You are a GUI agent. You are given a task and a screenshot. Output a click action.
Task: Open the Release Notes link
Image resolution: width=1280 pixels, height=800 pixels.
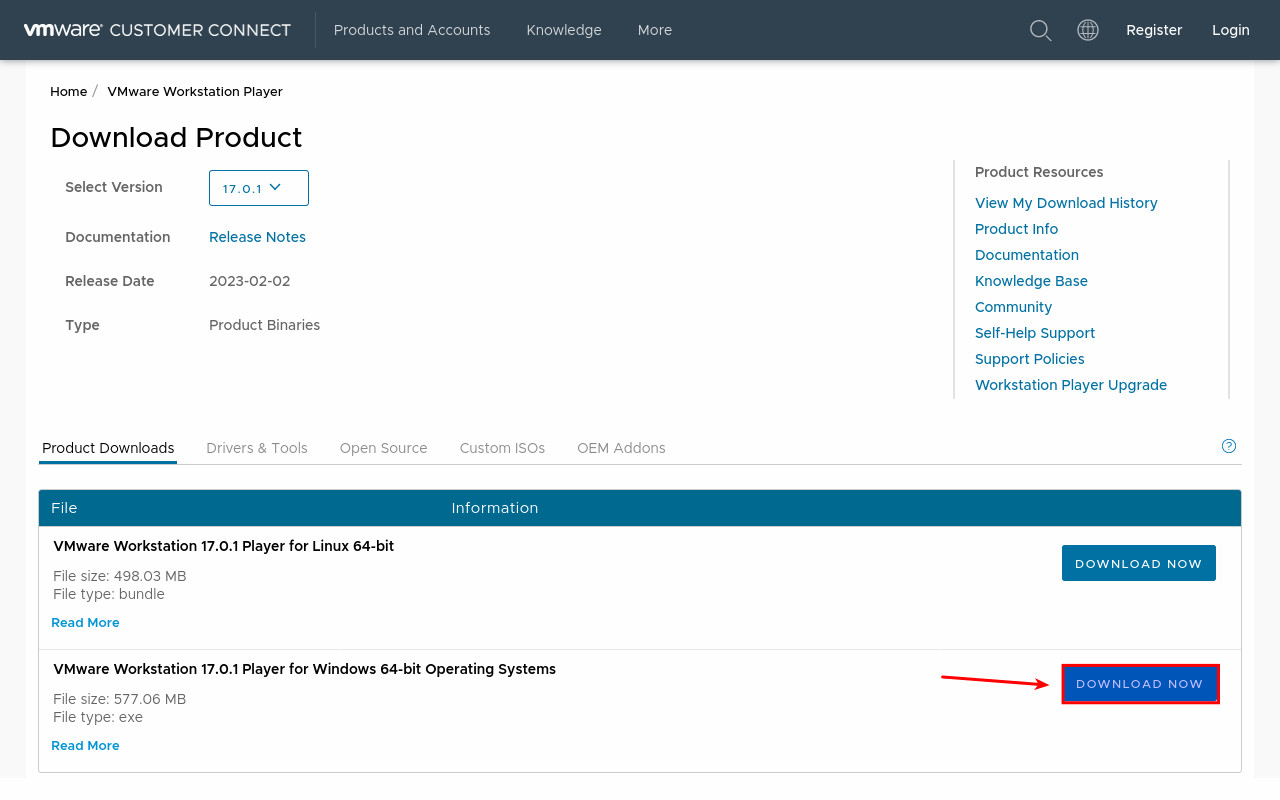click(x=257, y=237)
